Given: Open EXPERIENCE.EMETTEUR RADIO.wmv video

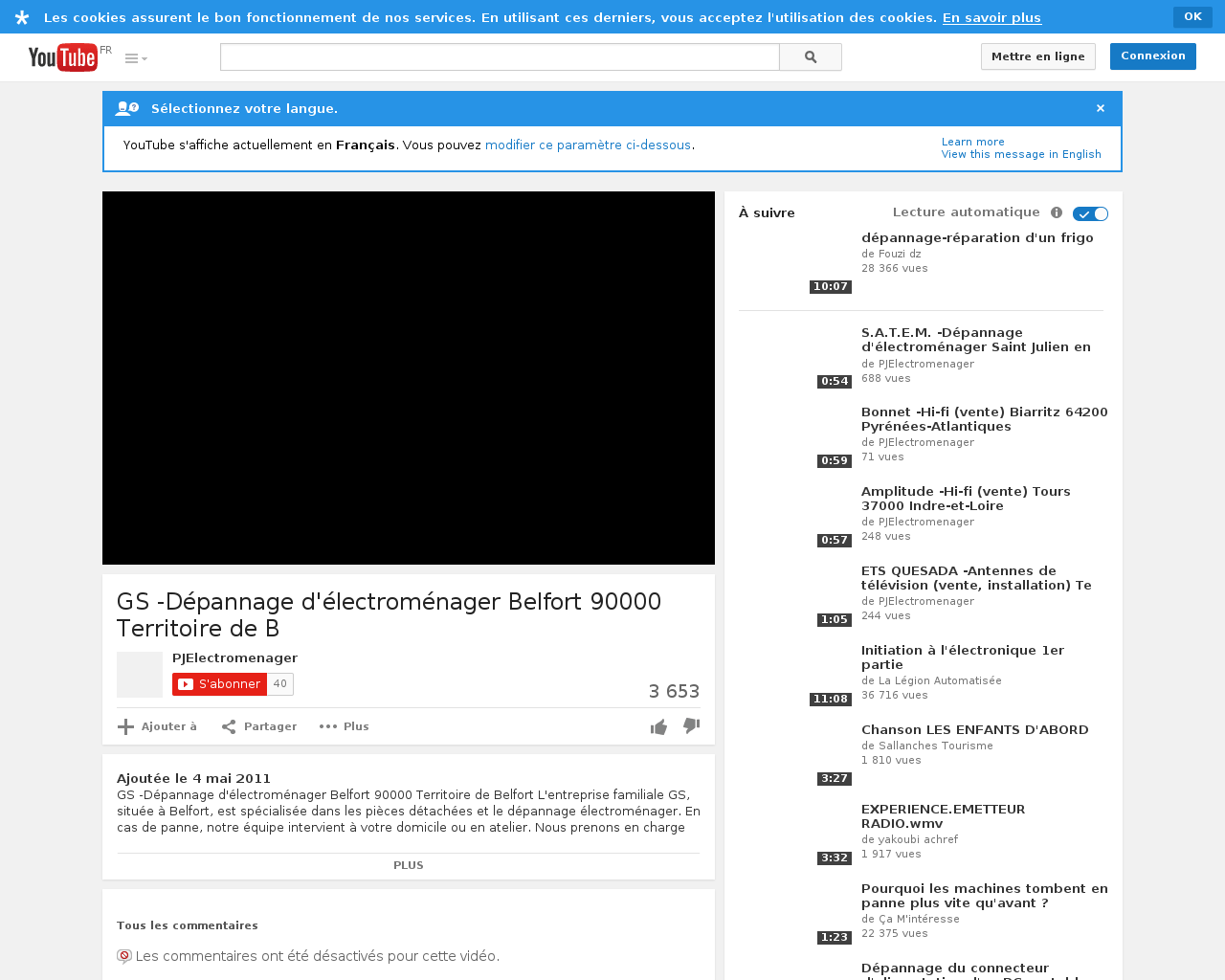Looking at the screenshot, I should click(943, 816).
